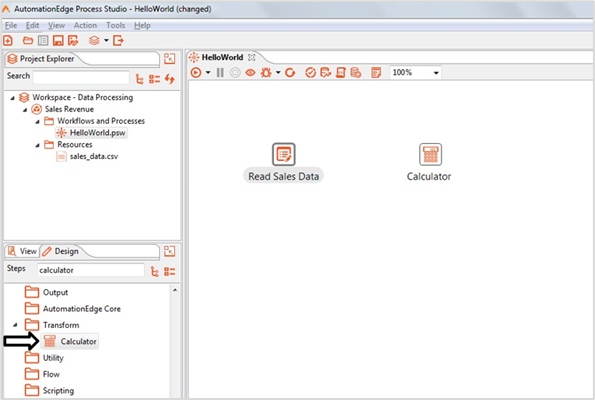Screen dimensions: 595x400
Task: Click the tree hierarchy icon beside Search field
Action: coord(140,79)
